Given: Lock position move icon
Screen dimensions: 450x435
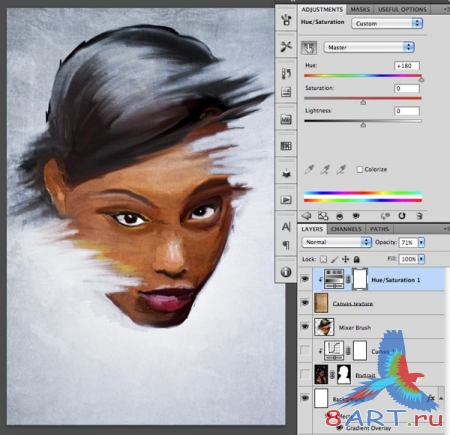Looking at the screenshot, I should (346, 259).
